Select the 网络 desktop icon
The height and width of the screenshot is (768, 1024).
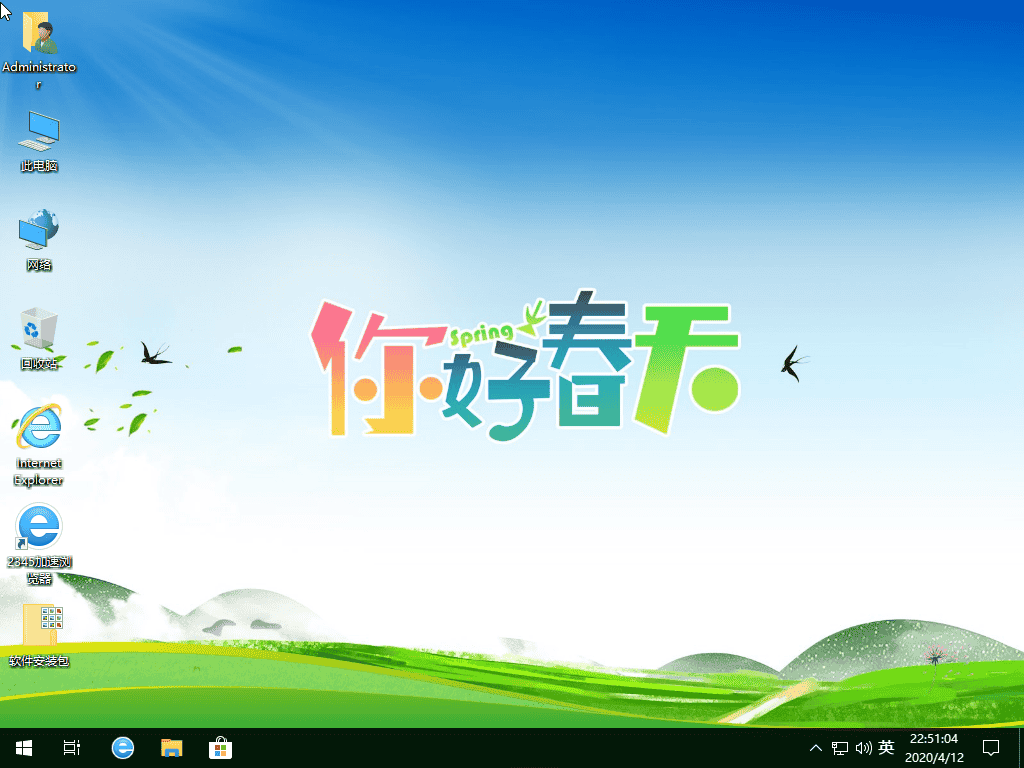(39, 240)
